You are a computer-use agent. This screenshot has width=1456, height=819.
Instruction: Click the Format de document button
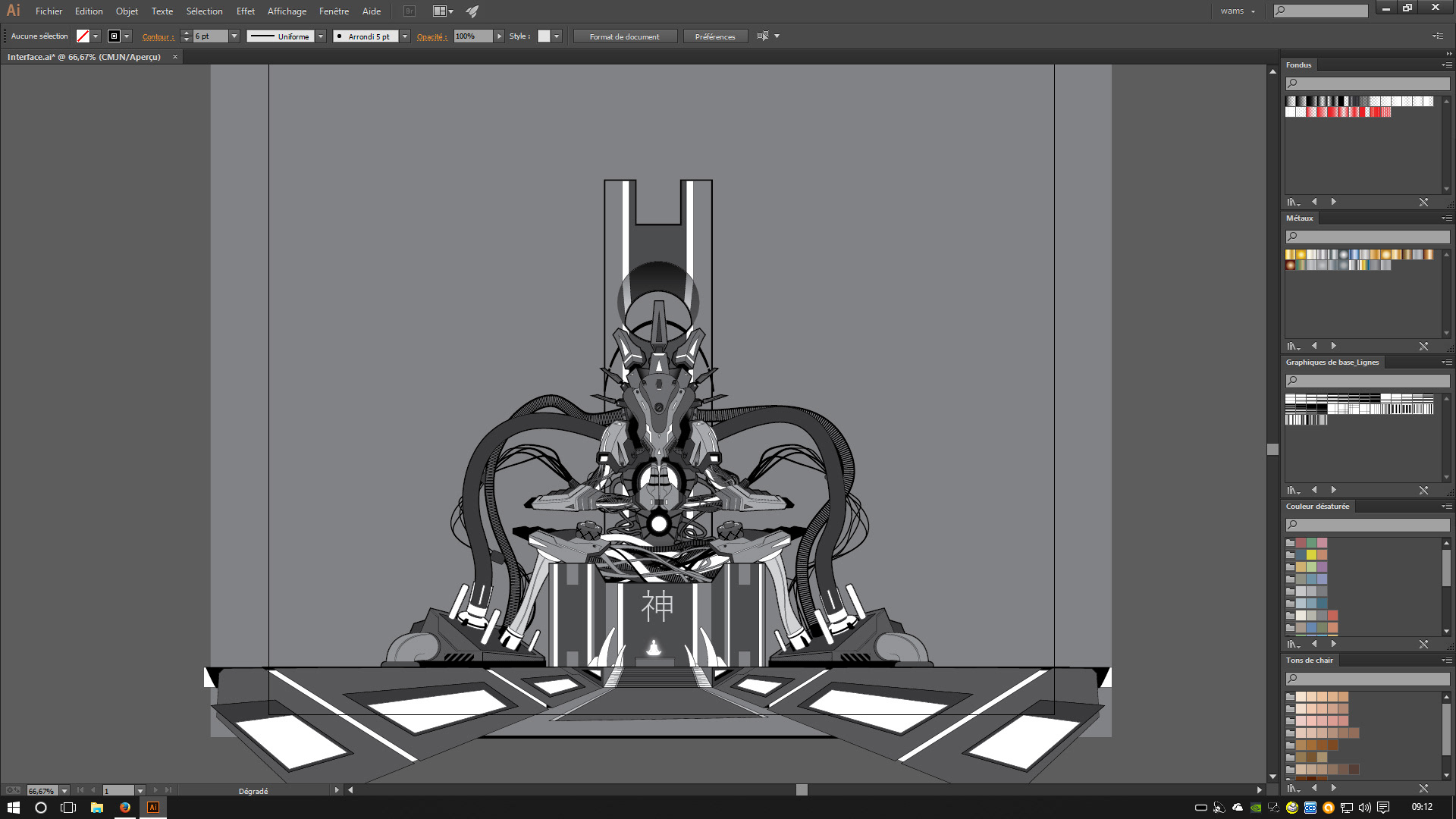click(624, 36)
